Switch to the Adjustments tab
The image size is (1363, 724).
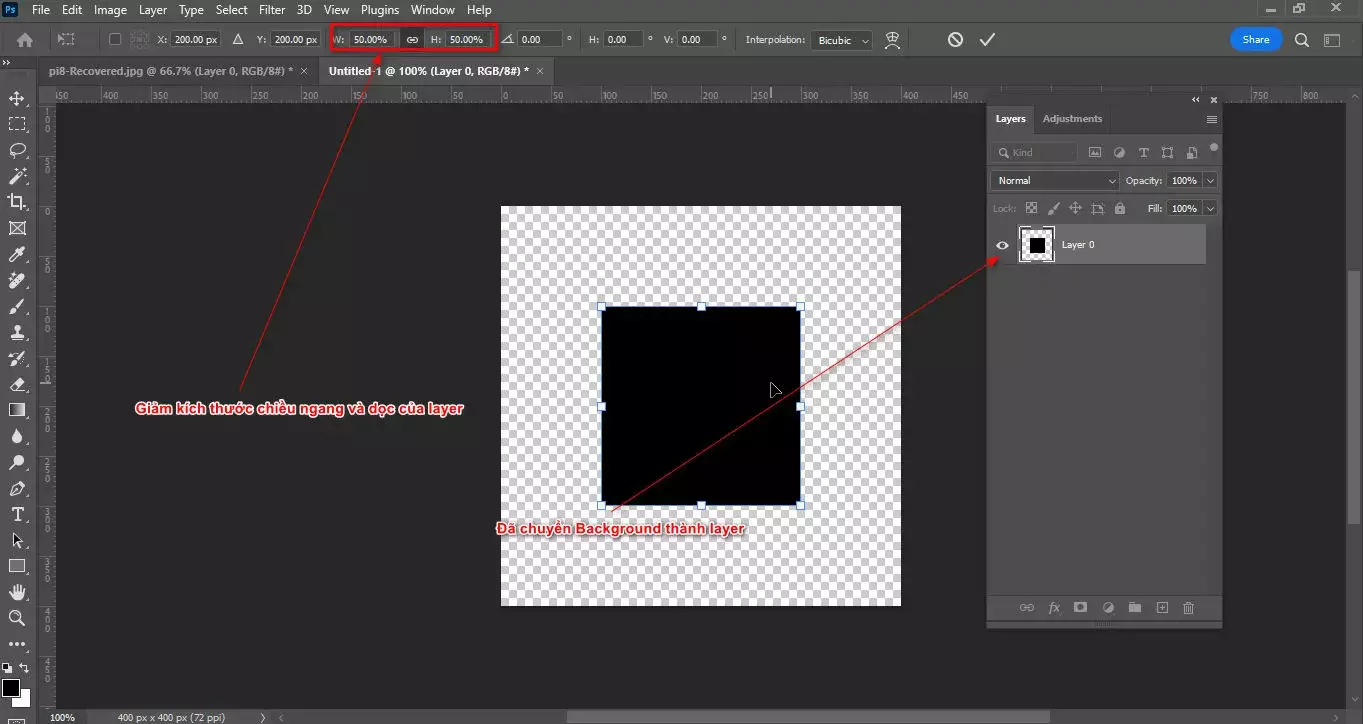coord(1071,118)
